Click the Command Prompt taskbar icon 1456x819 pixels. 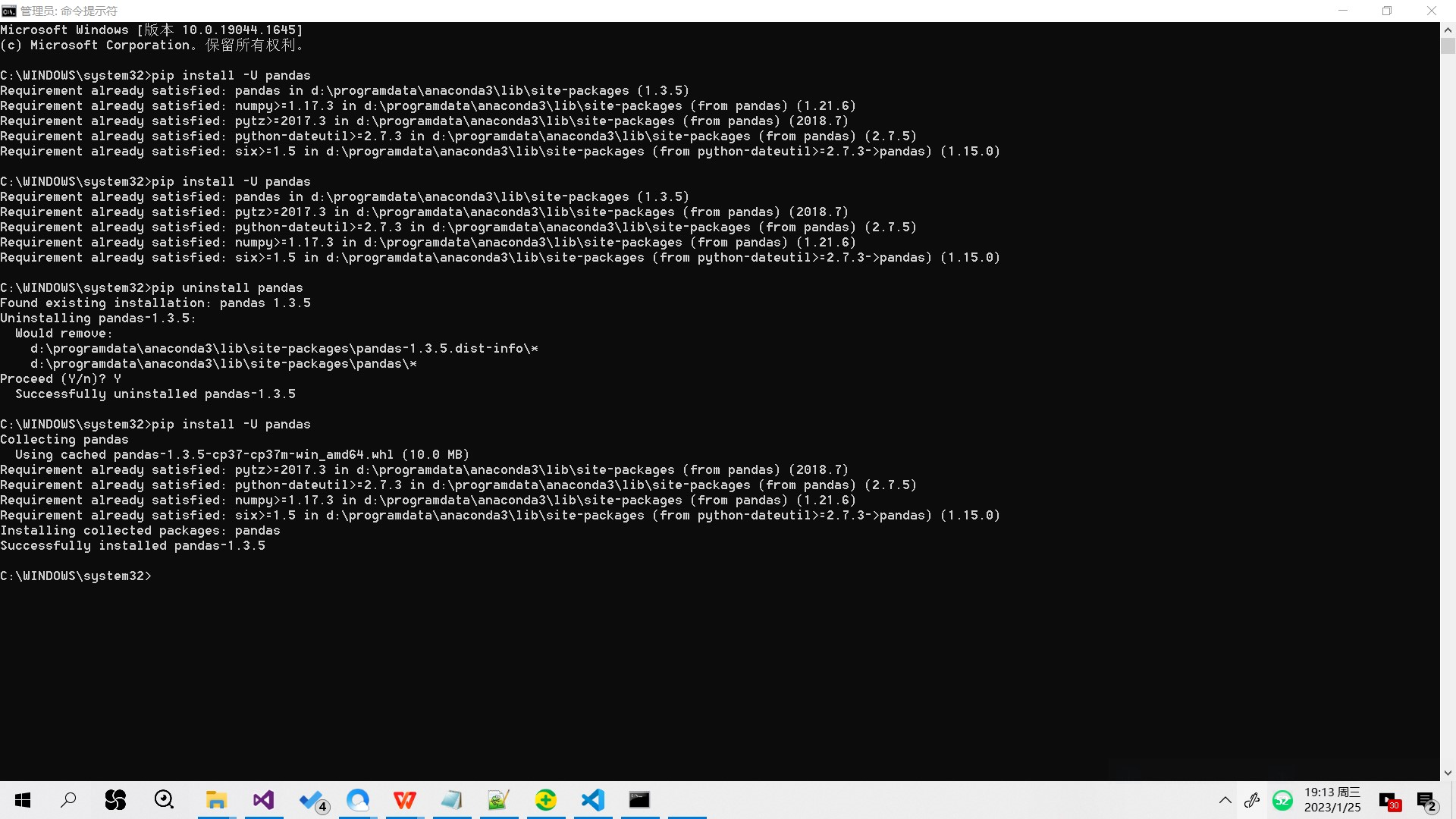[639, 800]
